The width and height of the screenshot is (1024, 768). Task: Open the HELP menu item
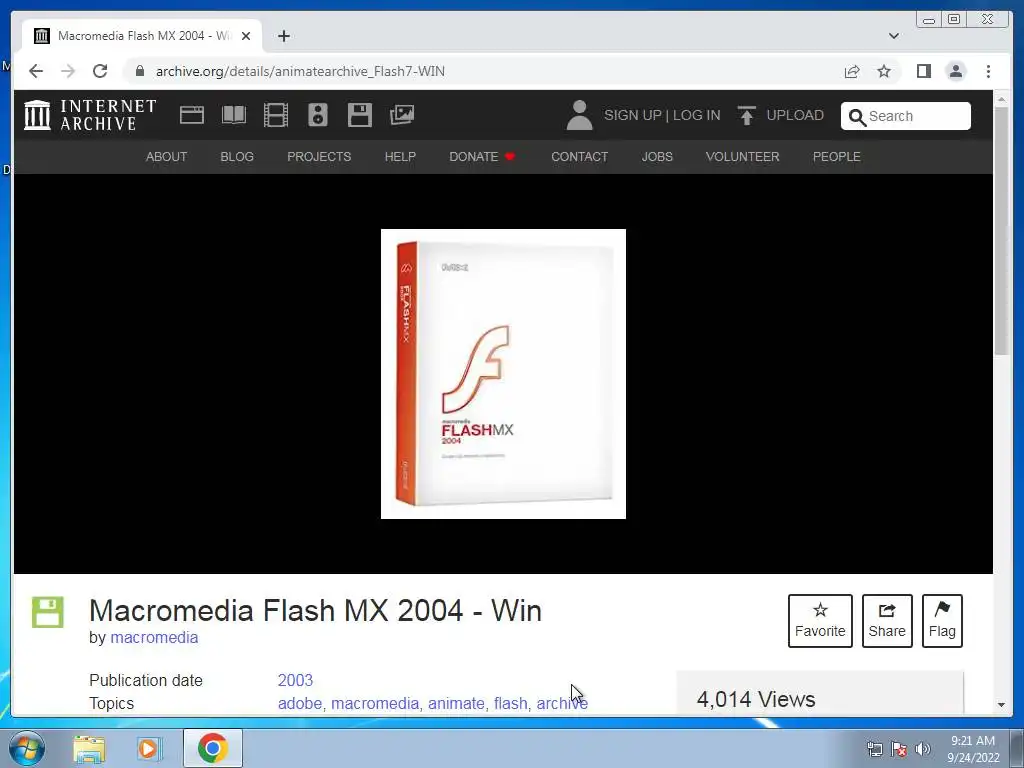pos(400,157)
